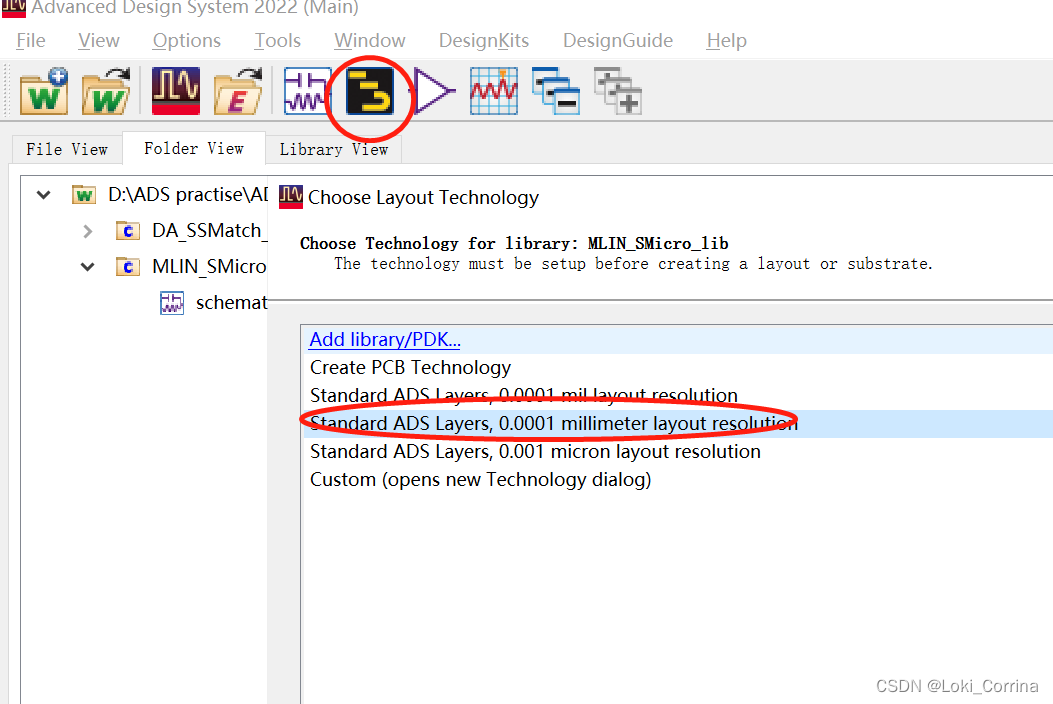
Task: Open the Tools menu
Action: point(277,40)
